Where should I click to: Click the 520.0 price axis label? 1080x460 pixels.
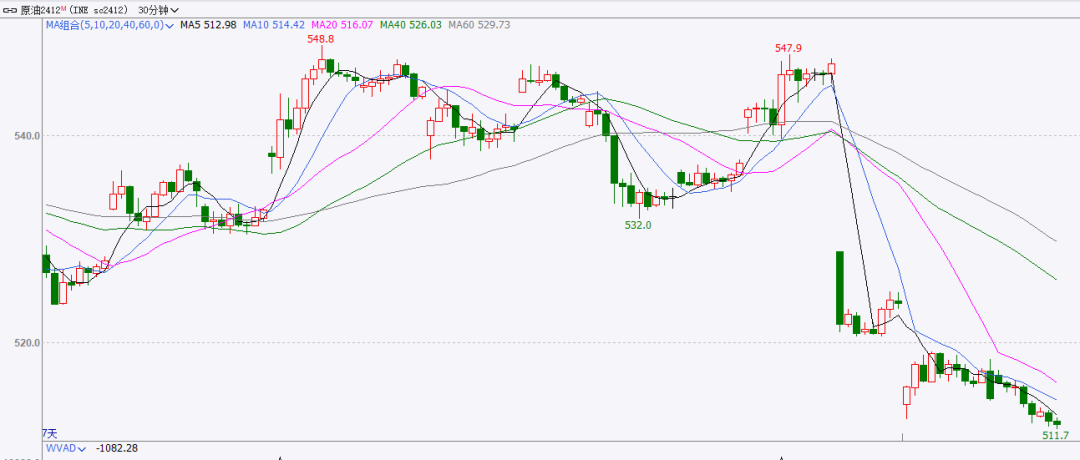24,343
